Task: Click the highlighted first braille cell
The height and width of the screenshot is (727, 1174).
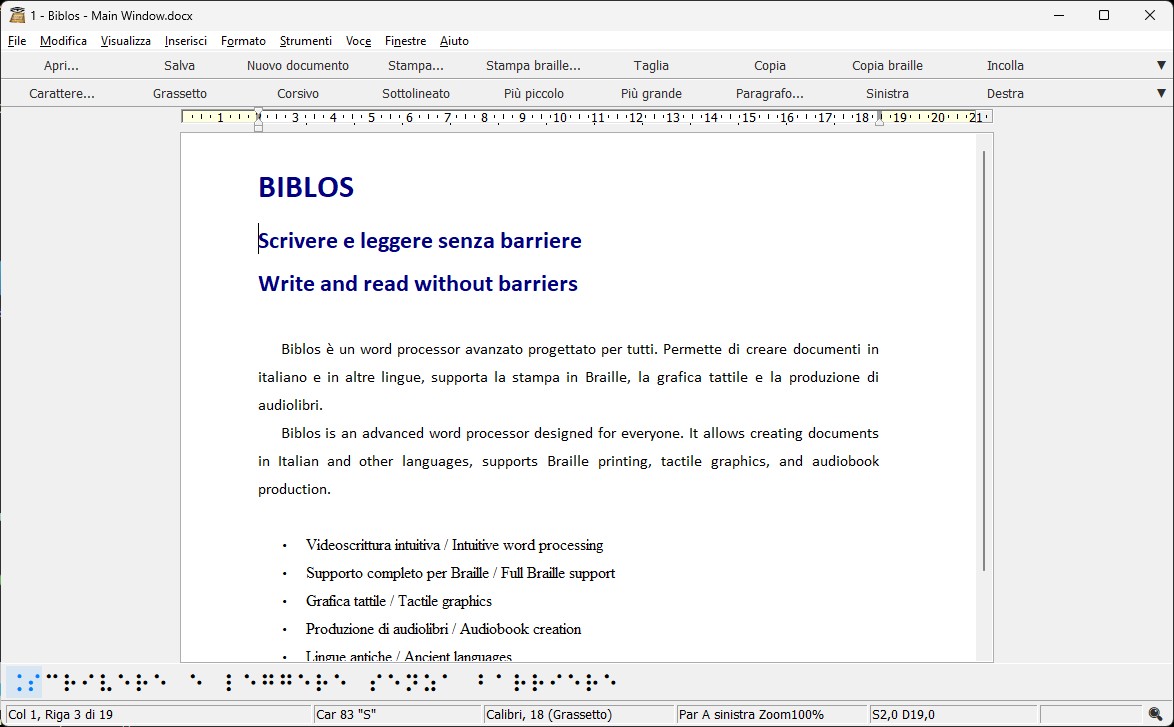Action: click(x=25, y=683)
